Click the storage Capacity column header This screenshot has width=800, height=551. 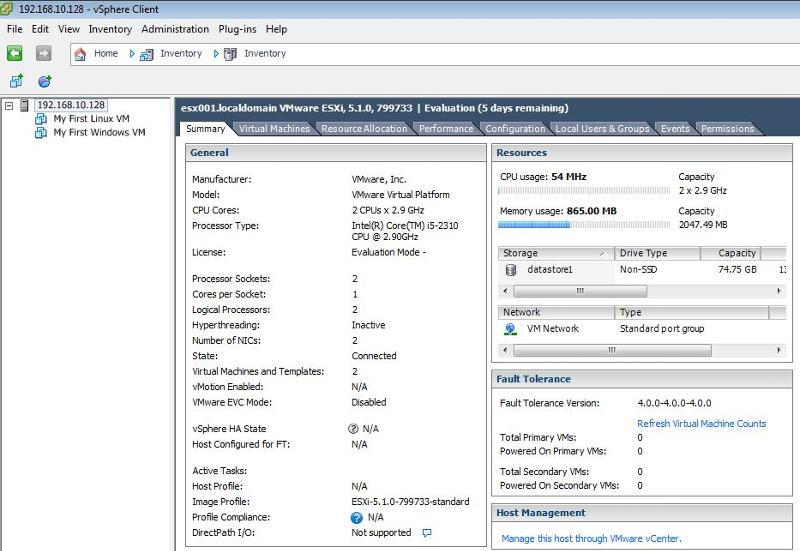[x=731, y=253]
